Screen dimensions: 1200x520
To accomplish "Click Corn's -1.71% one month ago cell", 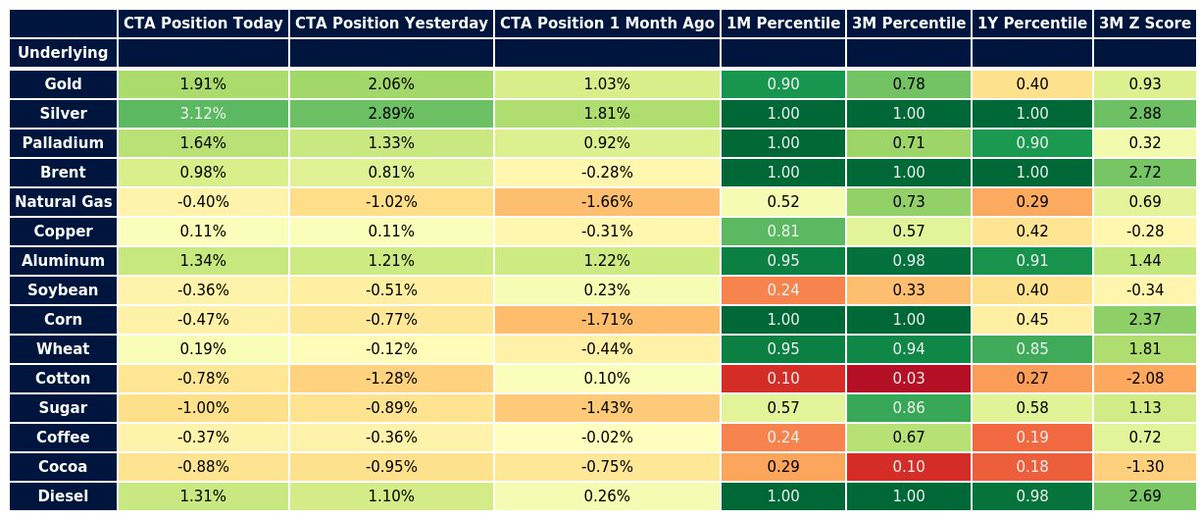I will click(x=606, y=320).
